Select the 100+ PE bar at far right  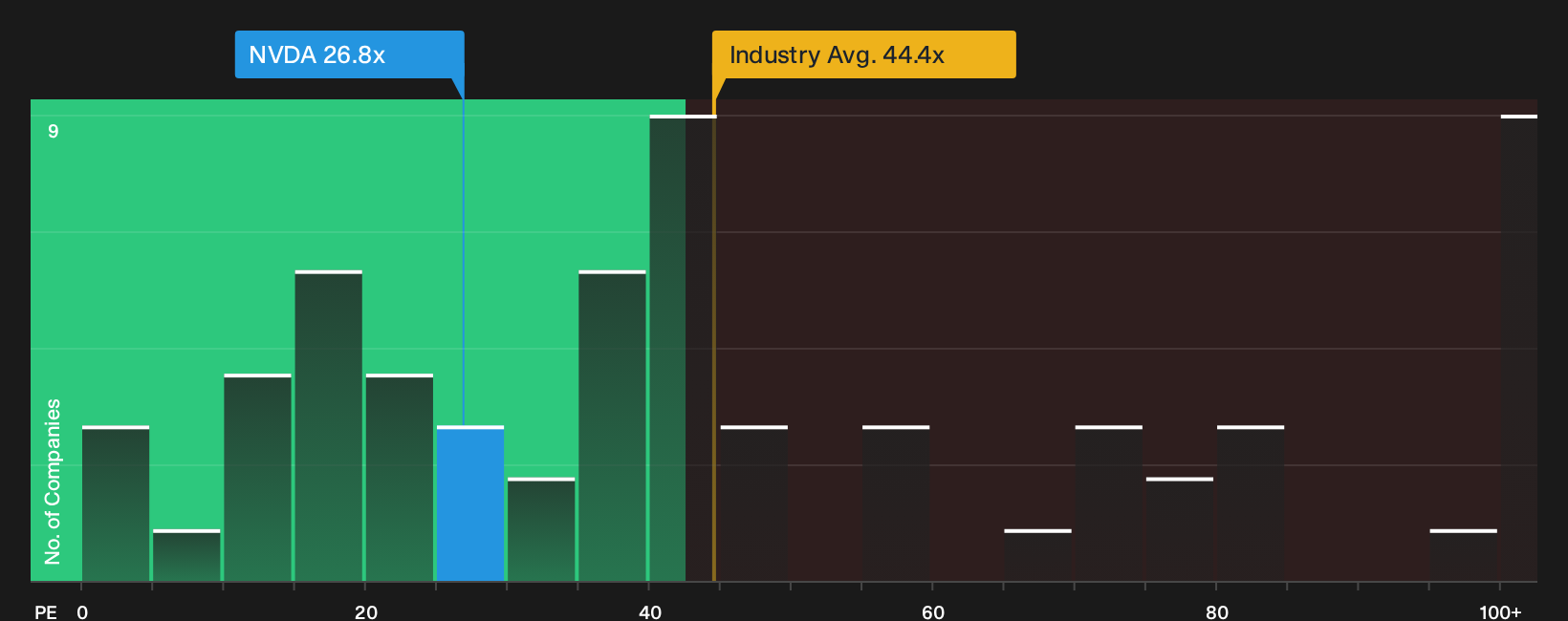[1519, 349]
